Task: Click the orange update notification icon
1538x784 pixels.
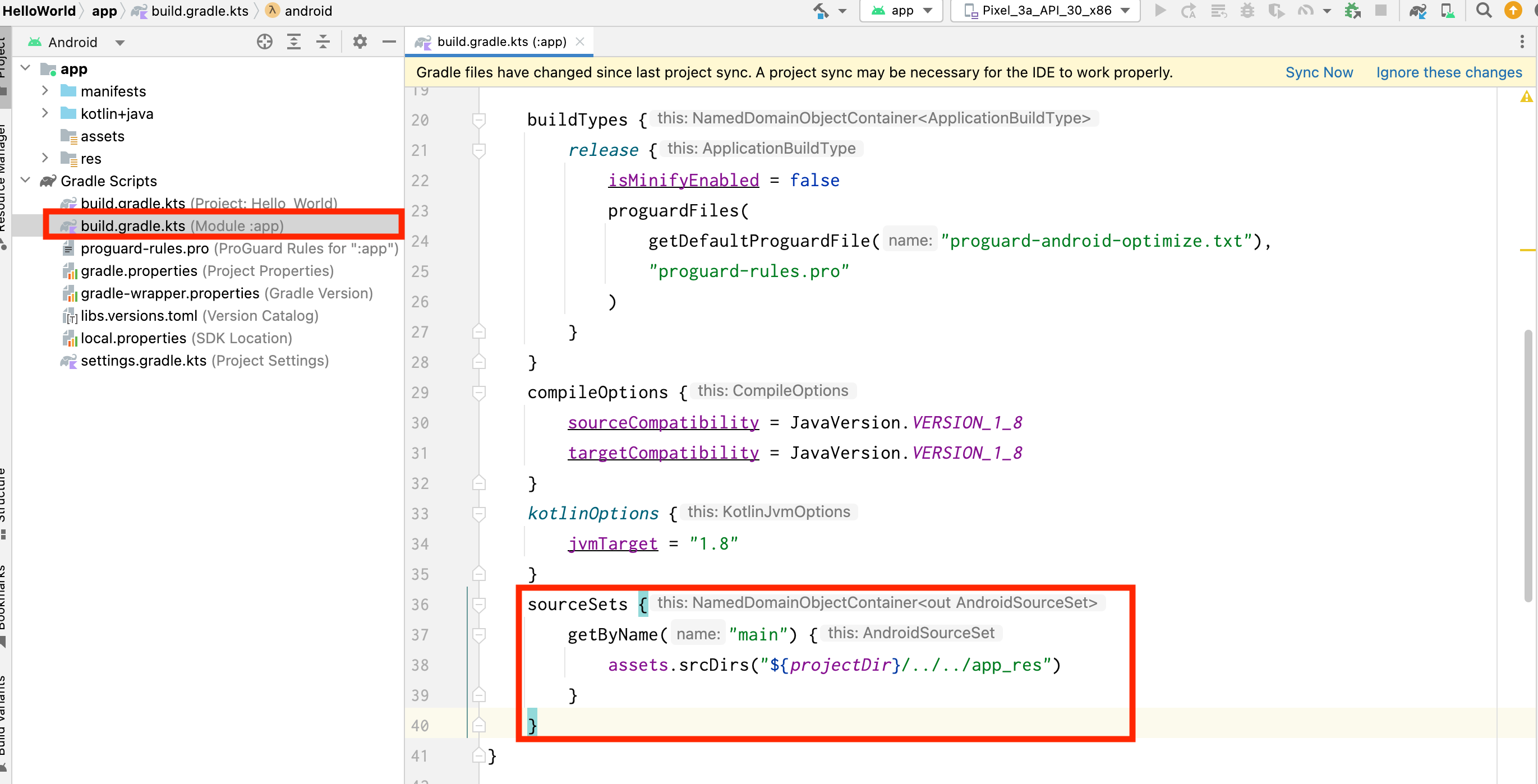Action: pos(1513,11)
